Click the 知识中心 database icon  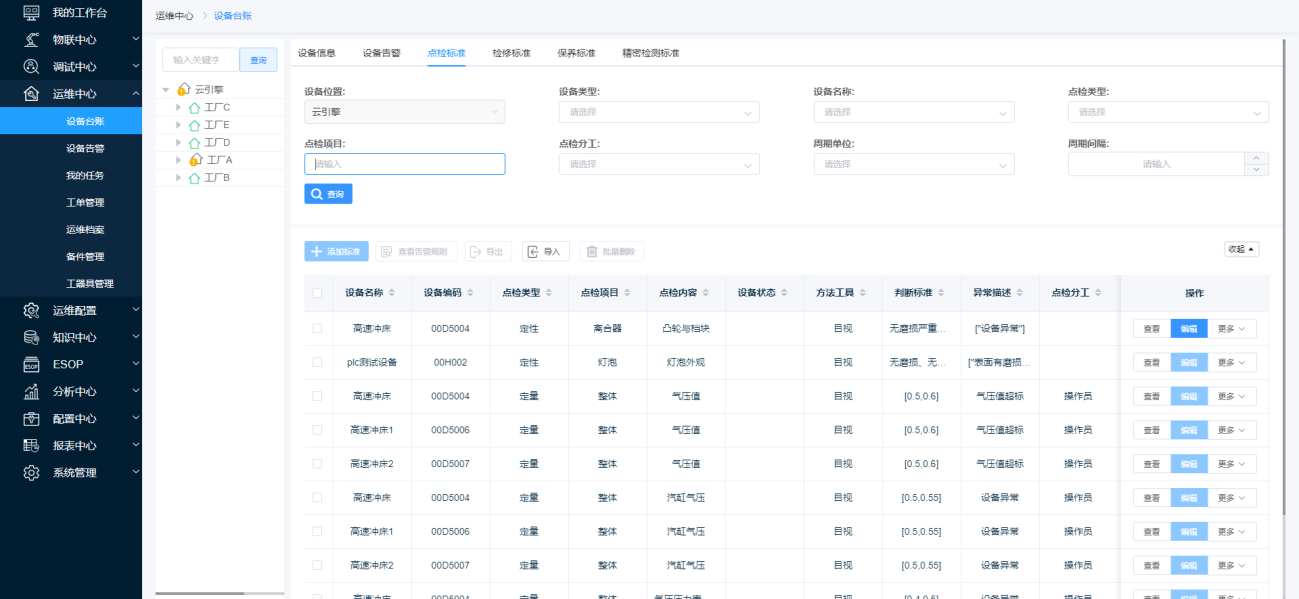(31, 337)
